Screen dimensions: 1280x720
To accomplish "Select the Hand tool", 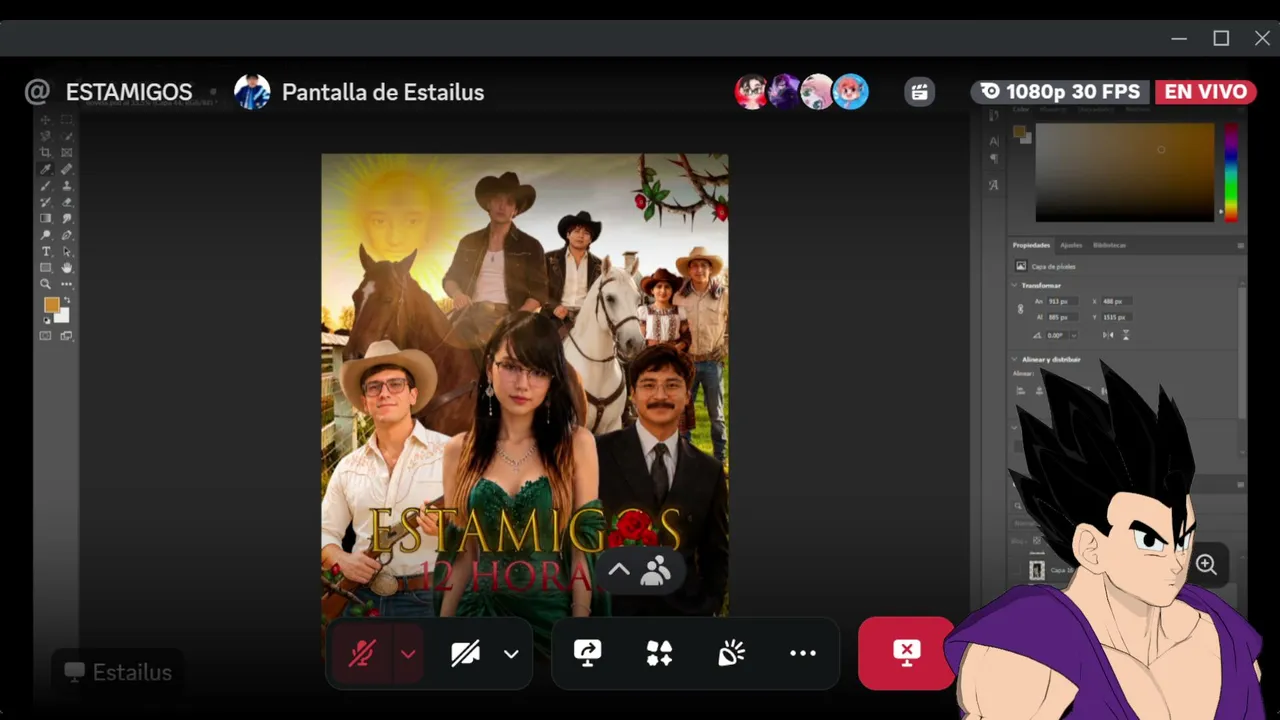I will pos(67,268).
